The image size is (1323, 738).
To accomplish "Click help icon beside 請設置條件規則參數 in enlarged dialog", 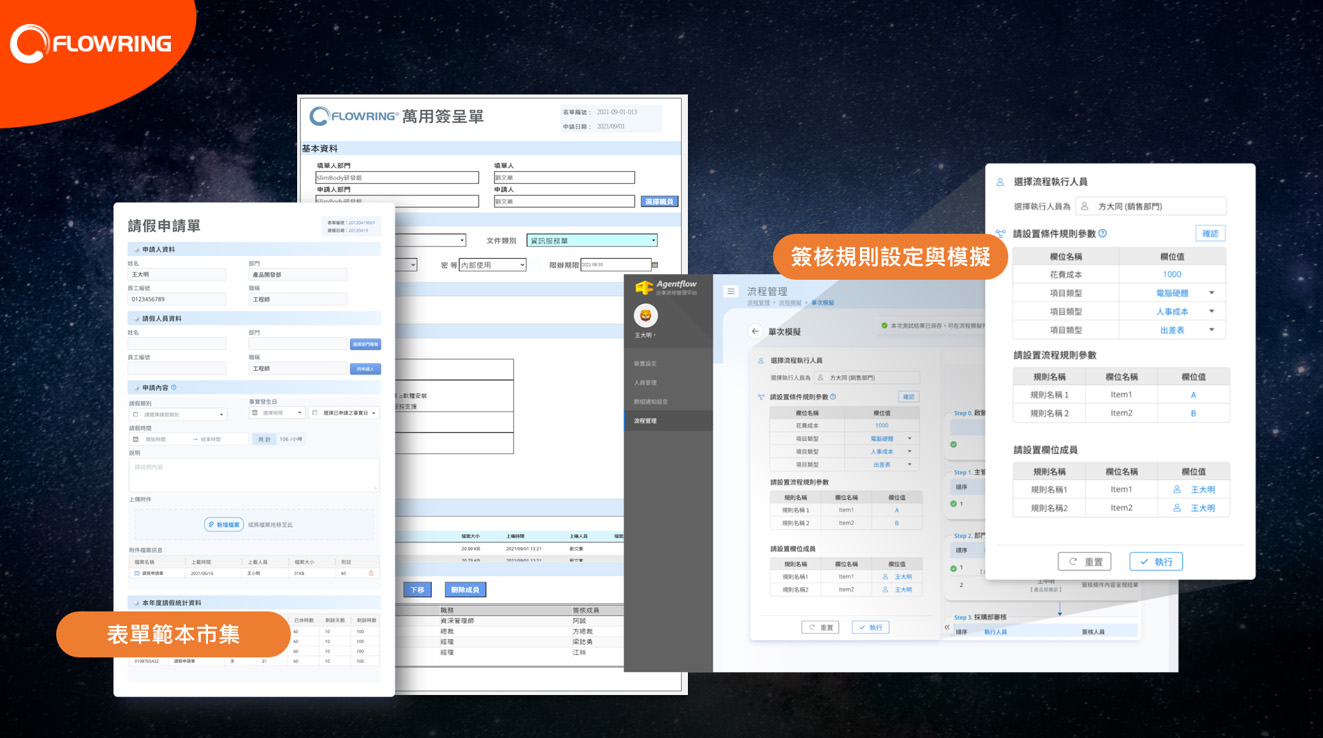I will point(1103,234).
